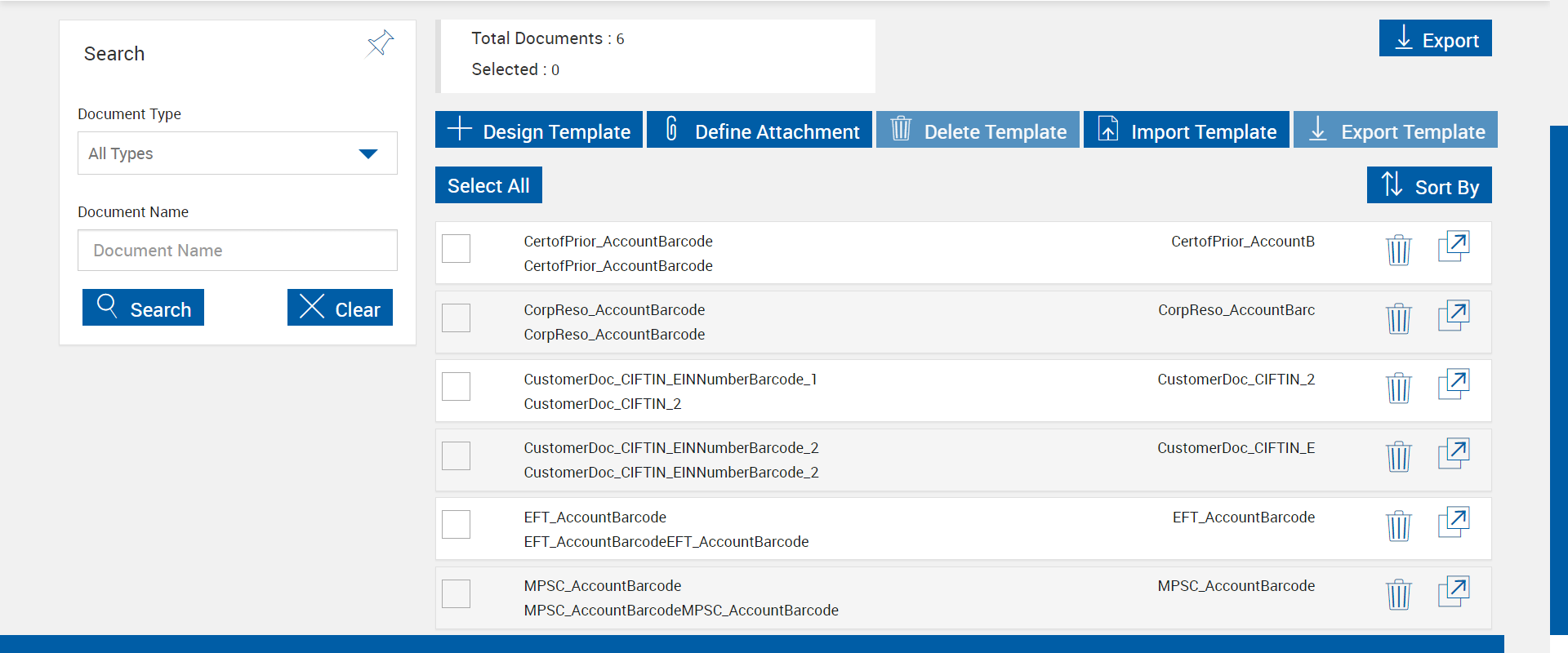Open EFT_AccountBarcode template with open icon

(x=1454, y=522)
